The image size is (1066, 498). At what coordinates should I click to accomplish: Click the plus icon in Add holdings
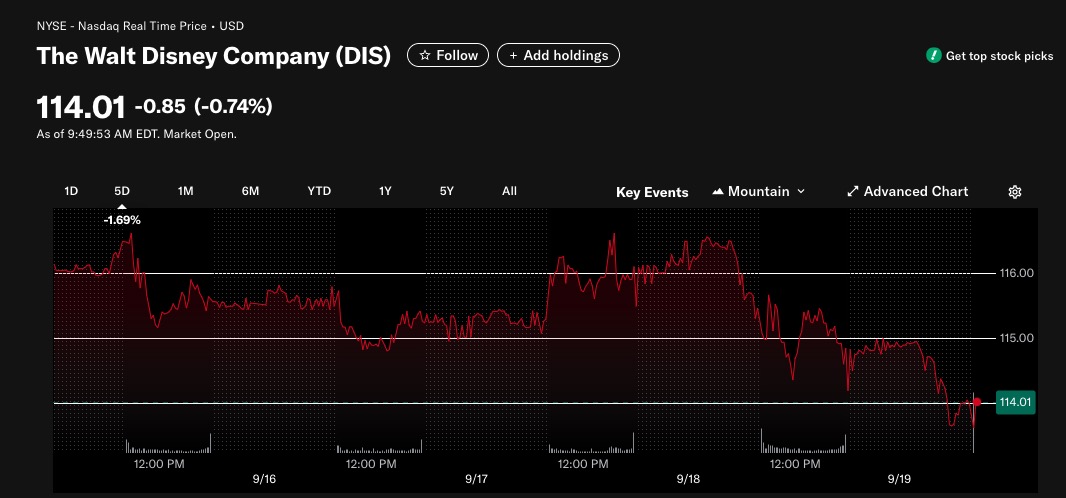click(513, 56)
